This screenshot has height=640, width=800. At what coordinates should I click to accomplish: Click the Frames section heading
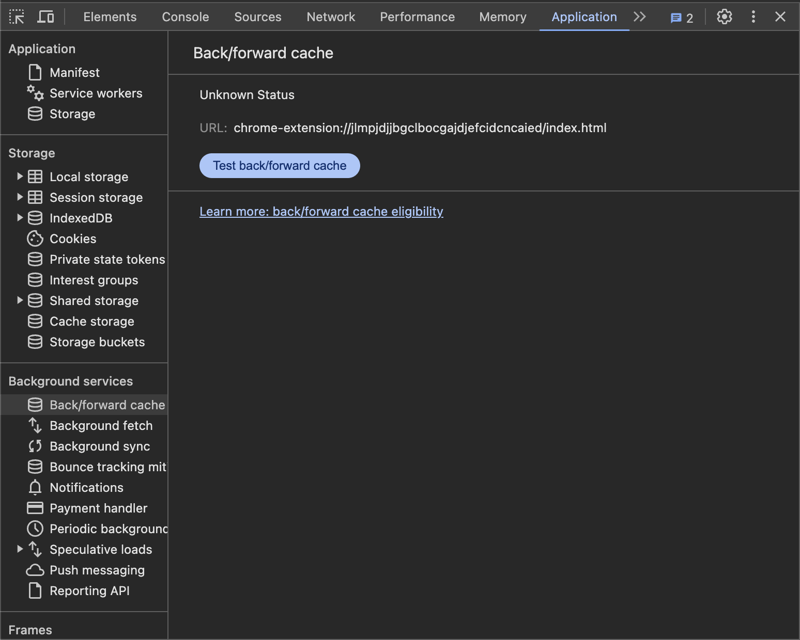[30, 630]
